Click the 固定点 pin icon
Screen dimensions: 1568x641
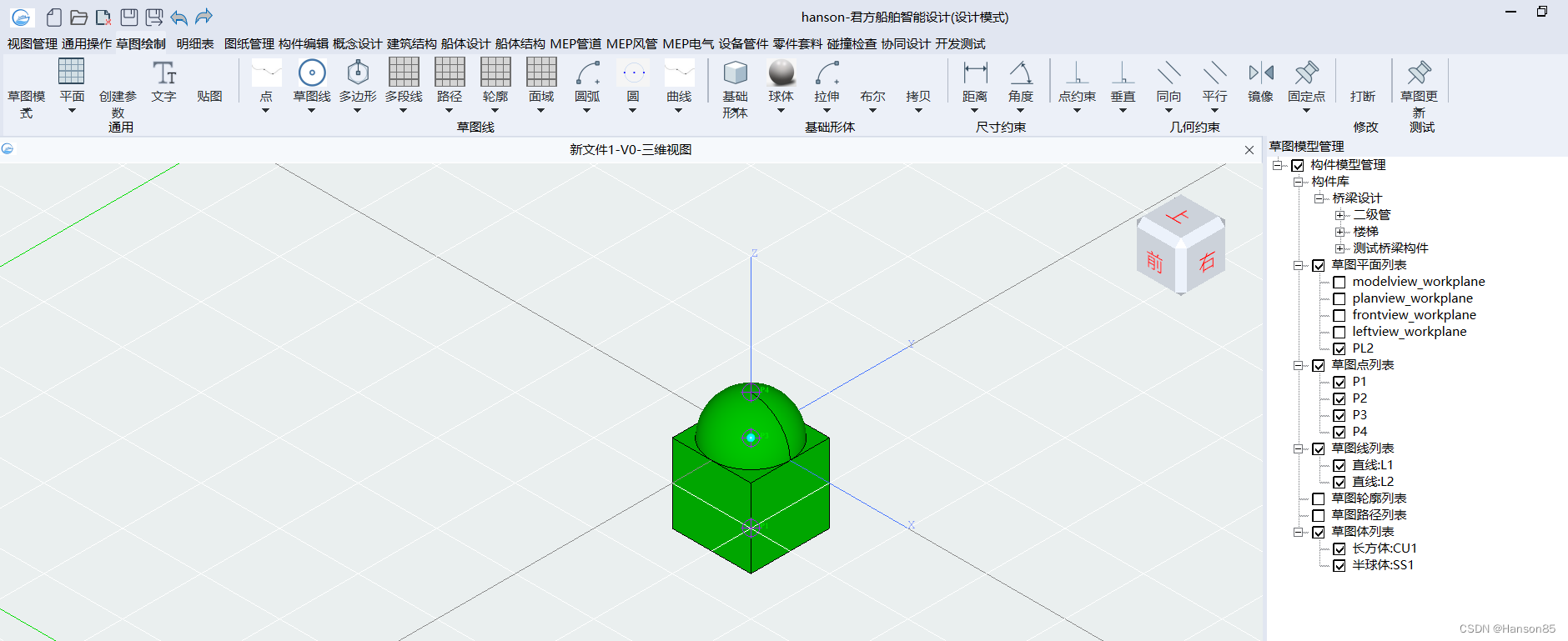[1306, 73]
